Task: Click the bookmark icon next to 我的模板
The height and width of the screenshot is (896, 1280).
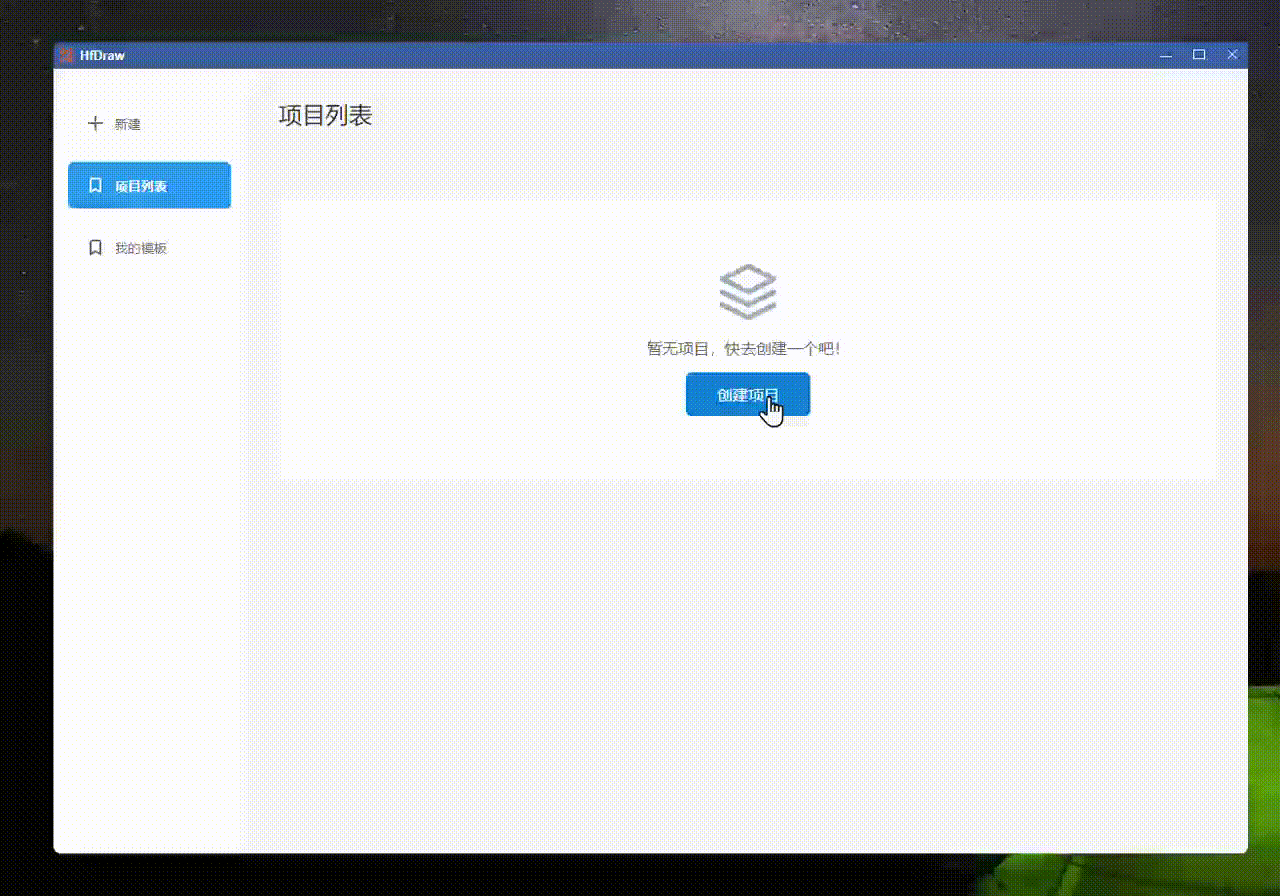Action: coord(95,247)
